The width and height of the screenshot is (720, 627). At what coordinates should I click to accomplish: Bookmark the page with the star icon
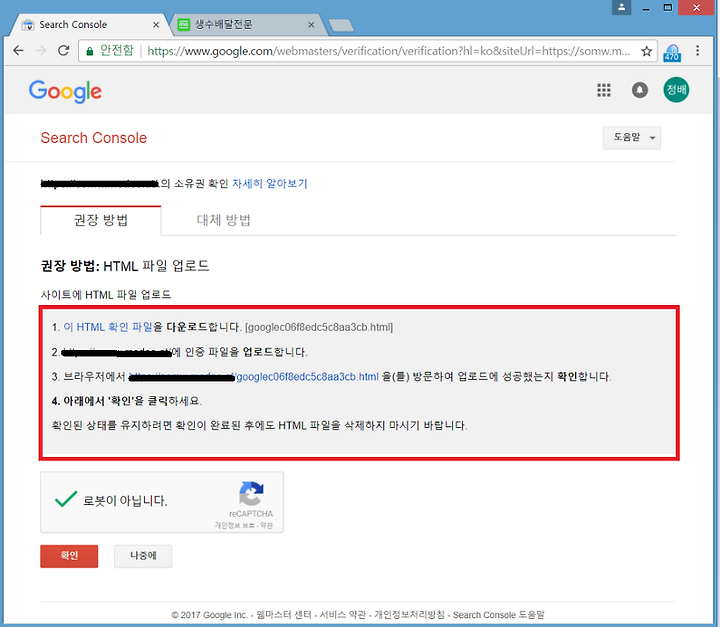(647, 51)
